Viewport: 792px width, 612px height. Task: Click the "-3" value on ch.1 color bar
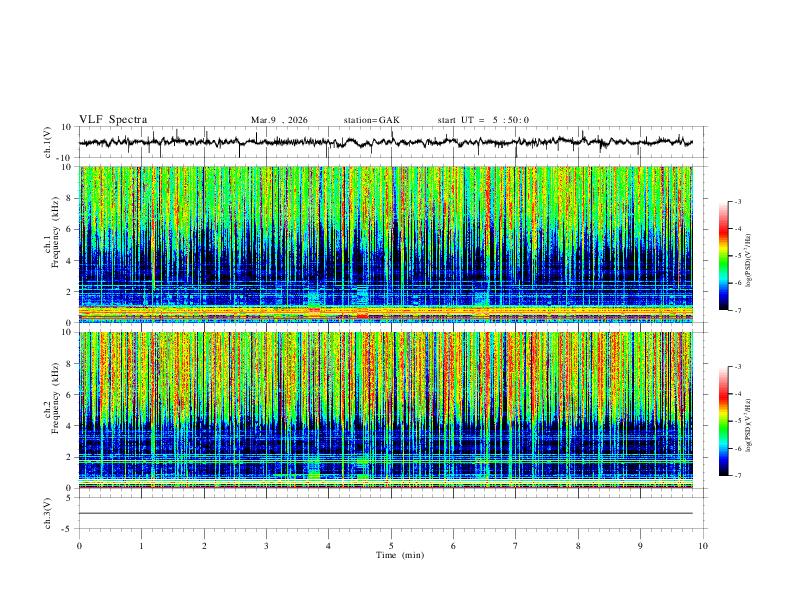[737, 202]
